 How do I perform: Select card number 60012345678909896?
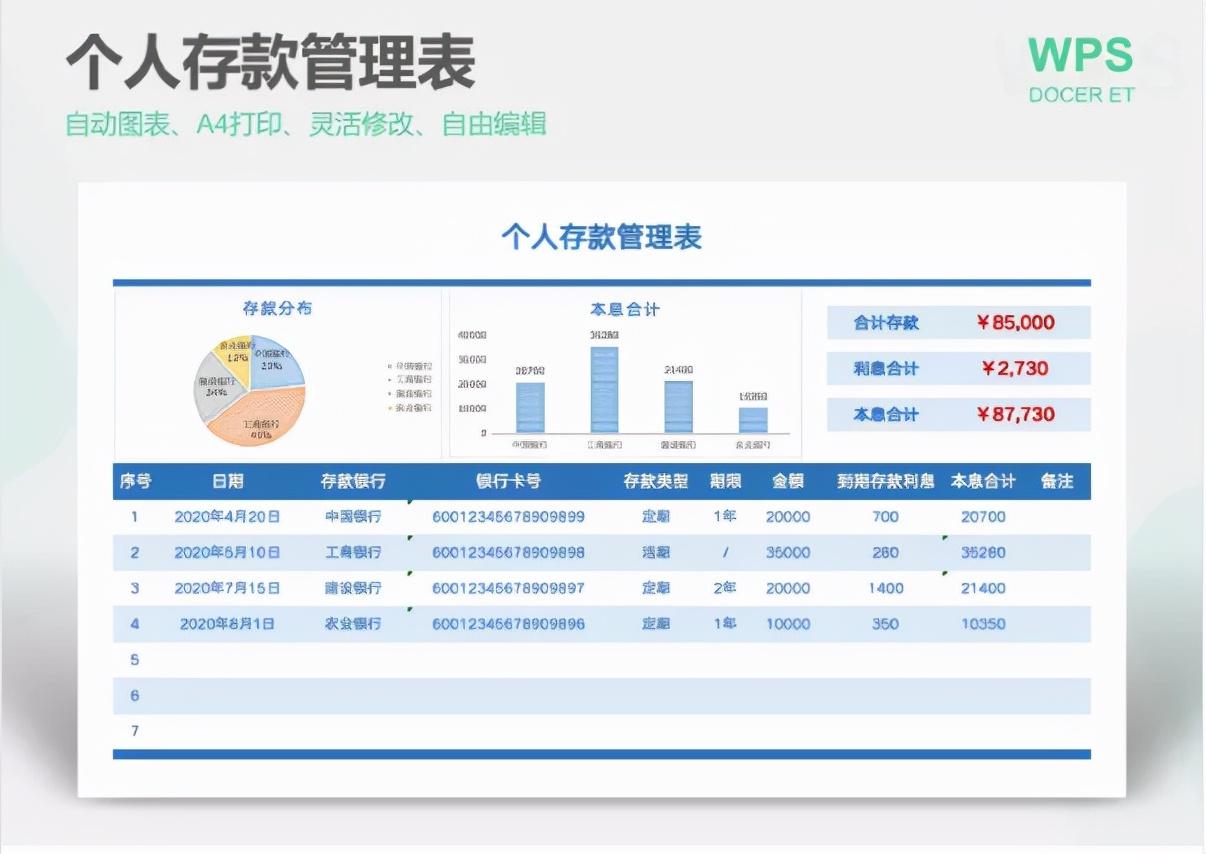(x=508, y=624)
